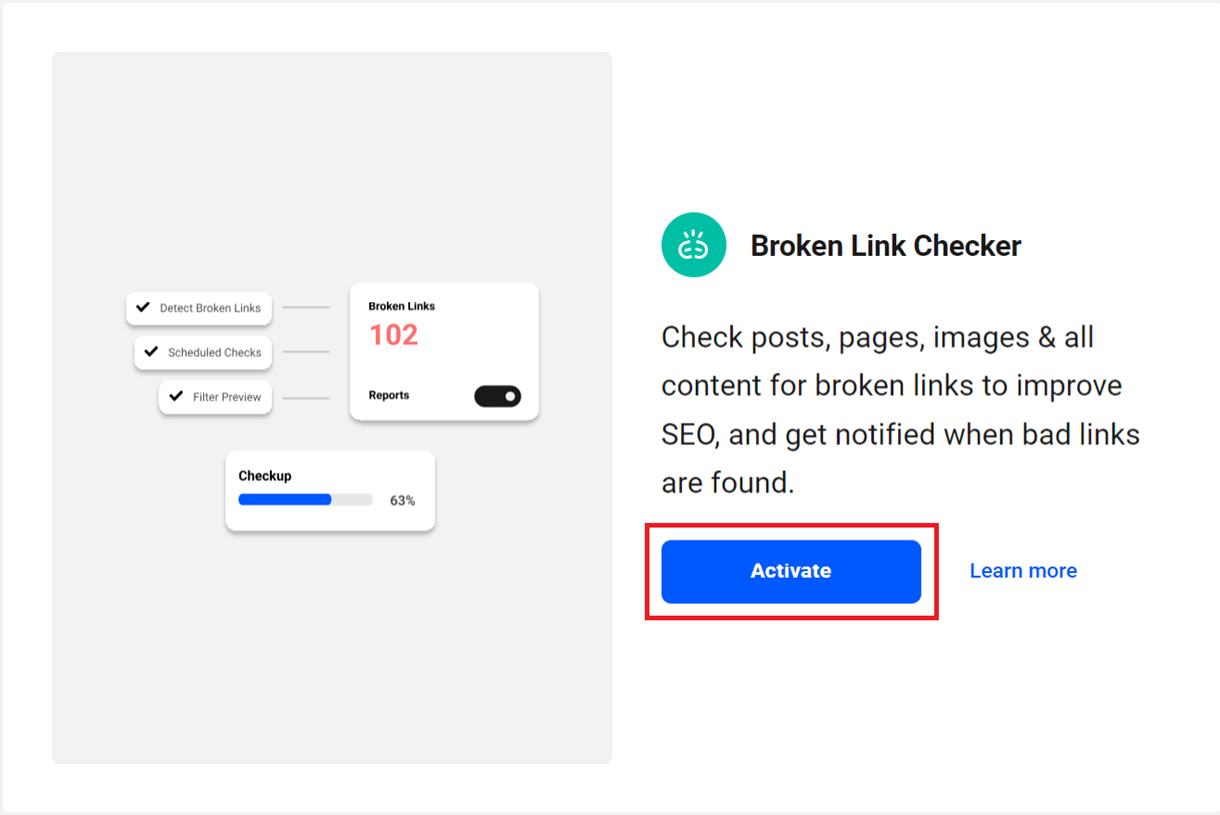The width and height of the screenshot is (1220, 815).
Task: Click the gray illustration preview panel
Action: point(332,408)
